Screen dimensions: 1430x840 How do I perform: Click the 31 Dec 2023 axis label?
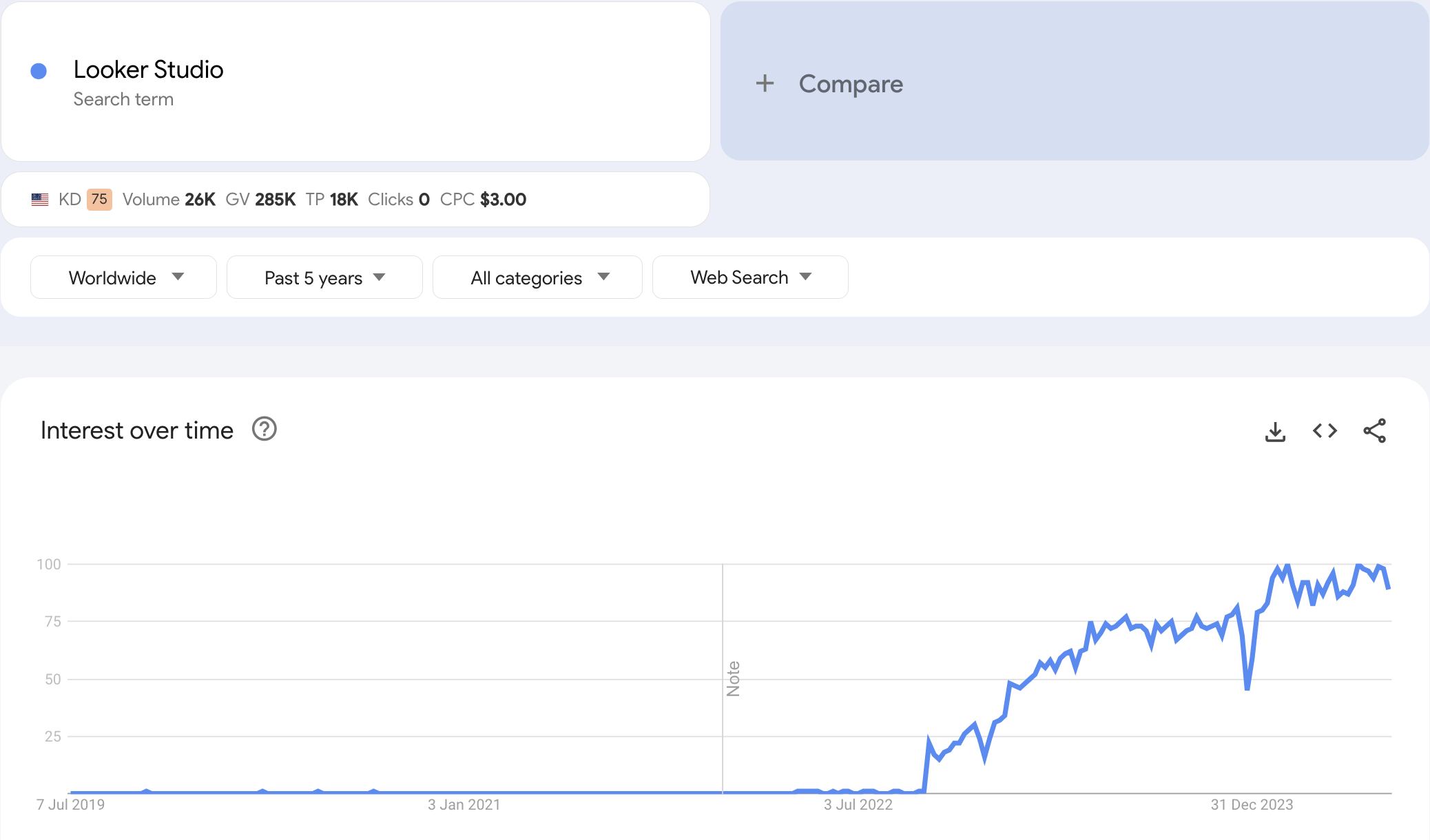point(1252,804)
